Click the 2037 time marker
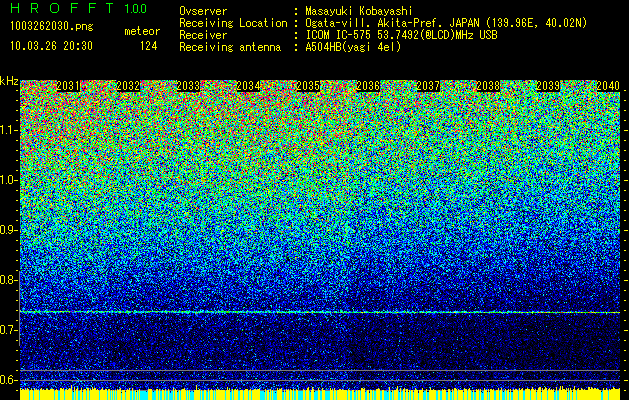Screen dimensions: 629x400 coord(428,86)
